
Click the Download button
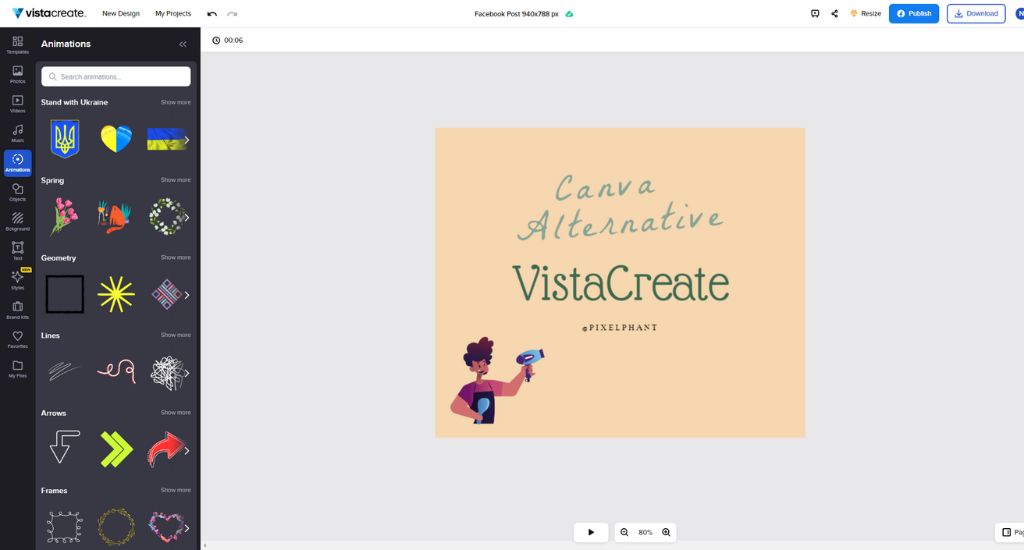coord(976,14)
